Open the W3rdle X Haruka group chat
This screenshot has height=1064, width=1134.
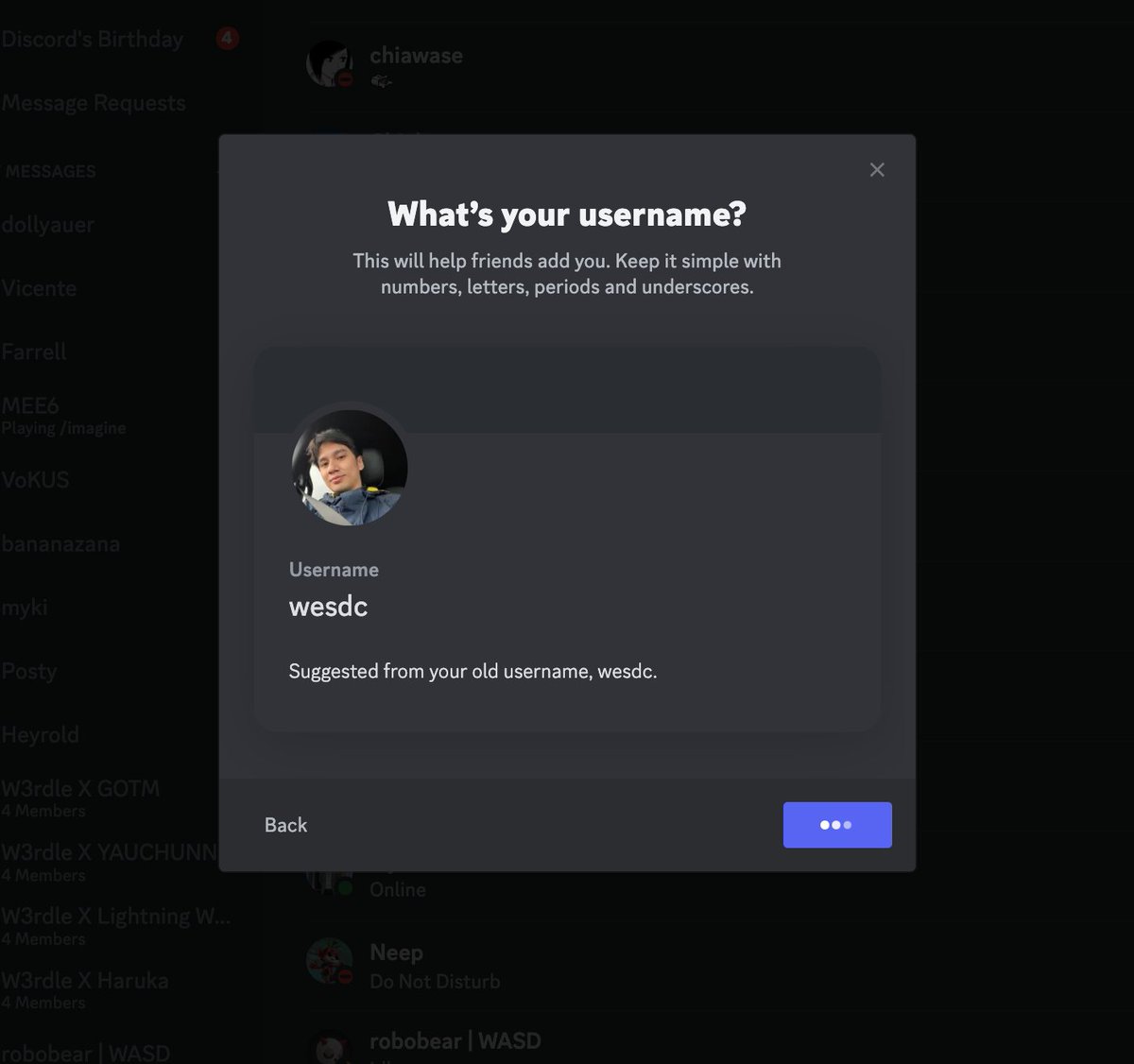click(x=85, y=989)
